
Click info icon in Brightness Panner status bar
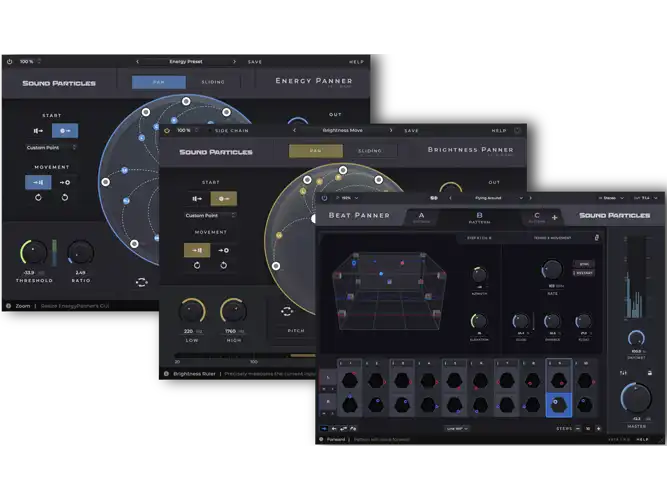pyautogui.click(x=166, y=374)
